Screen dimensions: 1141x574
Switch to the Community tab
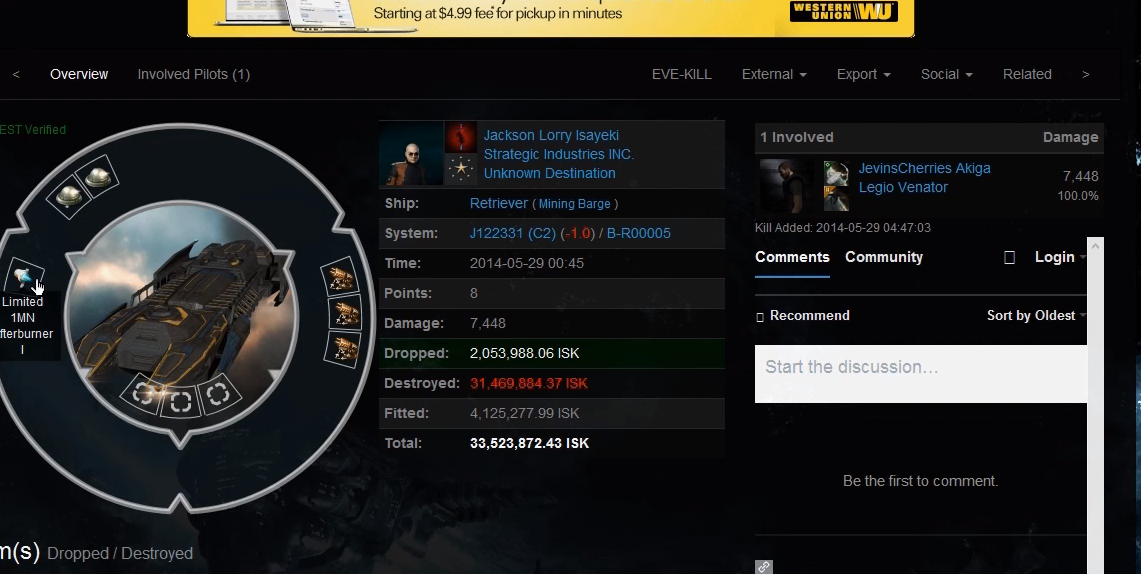(x=883, y=258)
